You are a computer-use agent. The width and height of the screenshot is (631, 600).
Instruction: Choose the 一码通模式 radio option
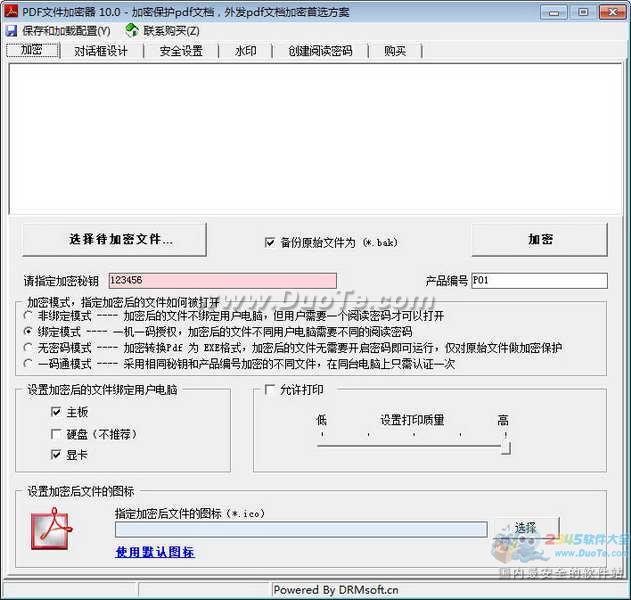tap(27, 363)
